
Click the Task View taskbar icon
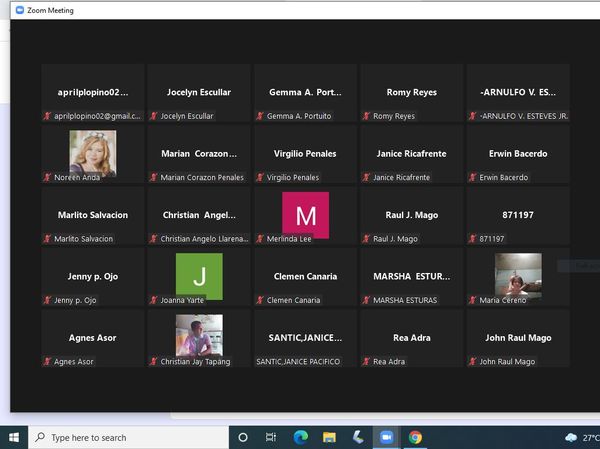[271, 437]
